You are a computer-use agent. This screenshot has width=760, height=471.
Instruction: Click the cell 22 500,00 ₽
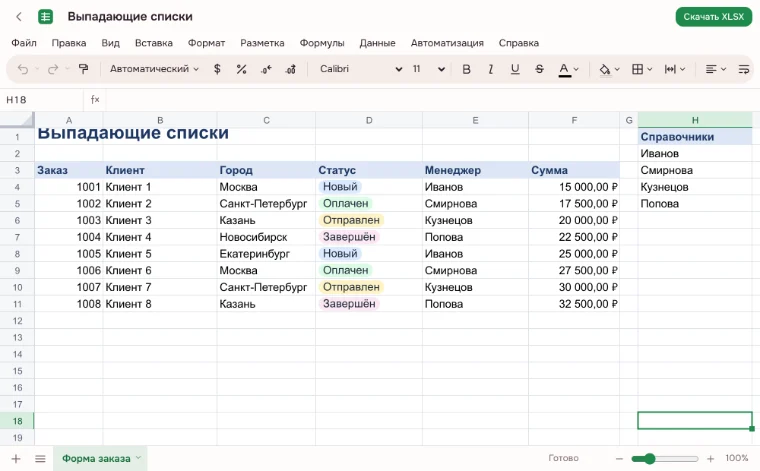pyautogui.click(x=574, y=237)
